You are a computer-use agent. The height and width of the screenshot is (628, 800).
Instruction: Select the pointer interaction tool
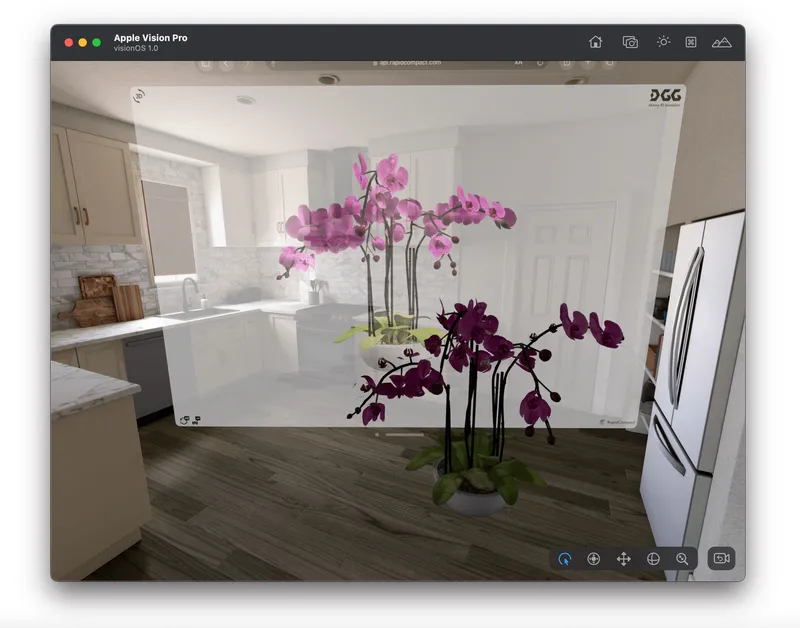(x=565, y=559)
